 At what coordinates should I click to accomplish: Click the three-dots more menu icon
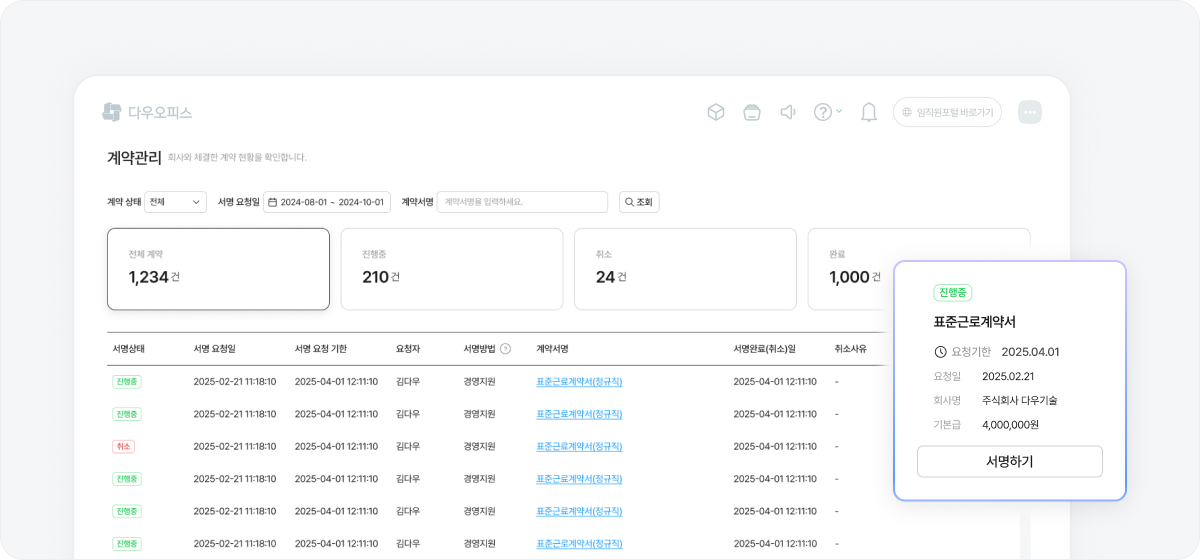click(x=1030, y=112)
